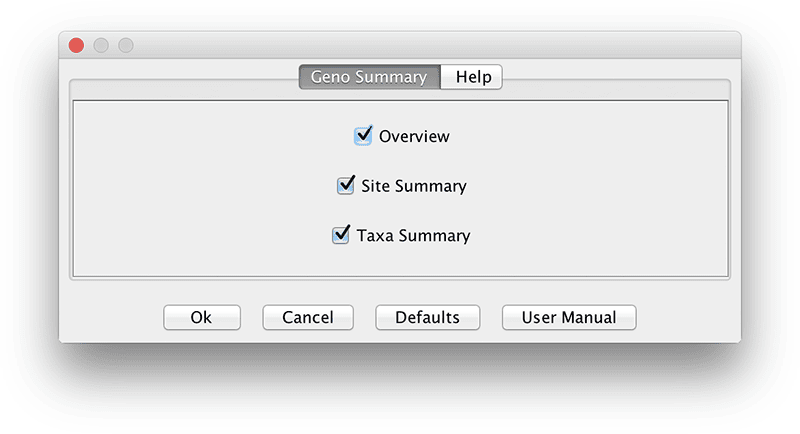Select the Geno Summary tab
The image size is (800, 434).
(369, 77)
